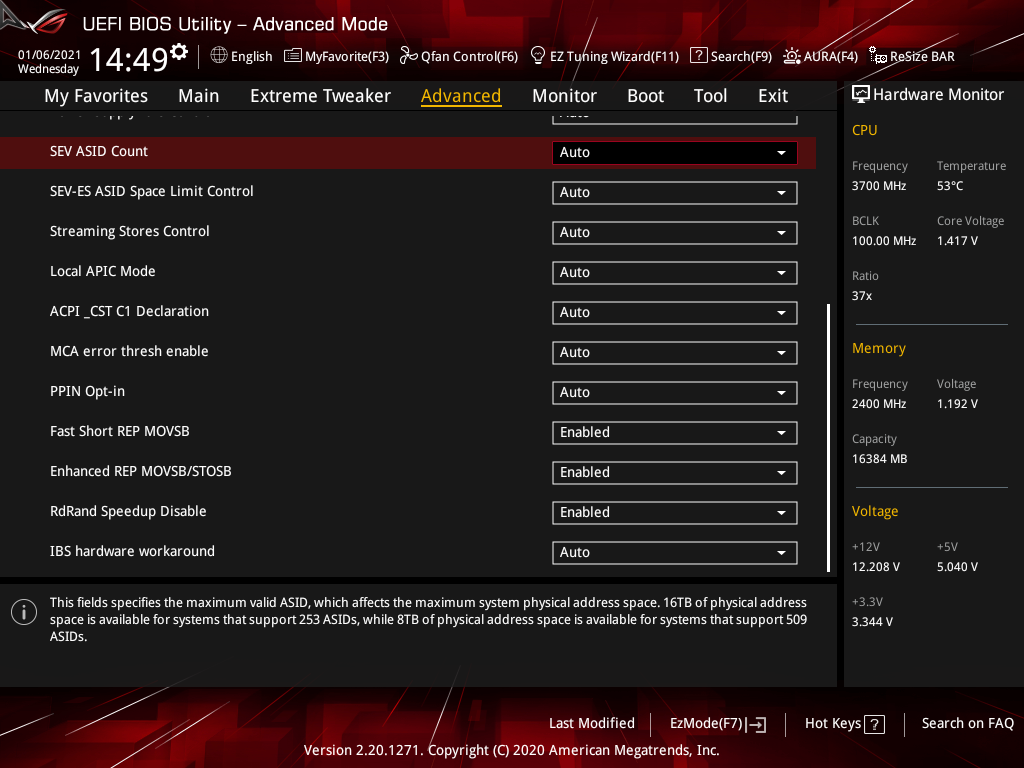Open Streaming Stores Control dropdown
Image resolution: width=1024 pixels, height=768 pixels.
point(675,232)
